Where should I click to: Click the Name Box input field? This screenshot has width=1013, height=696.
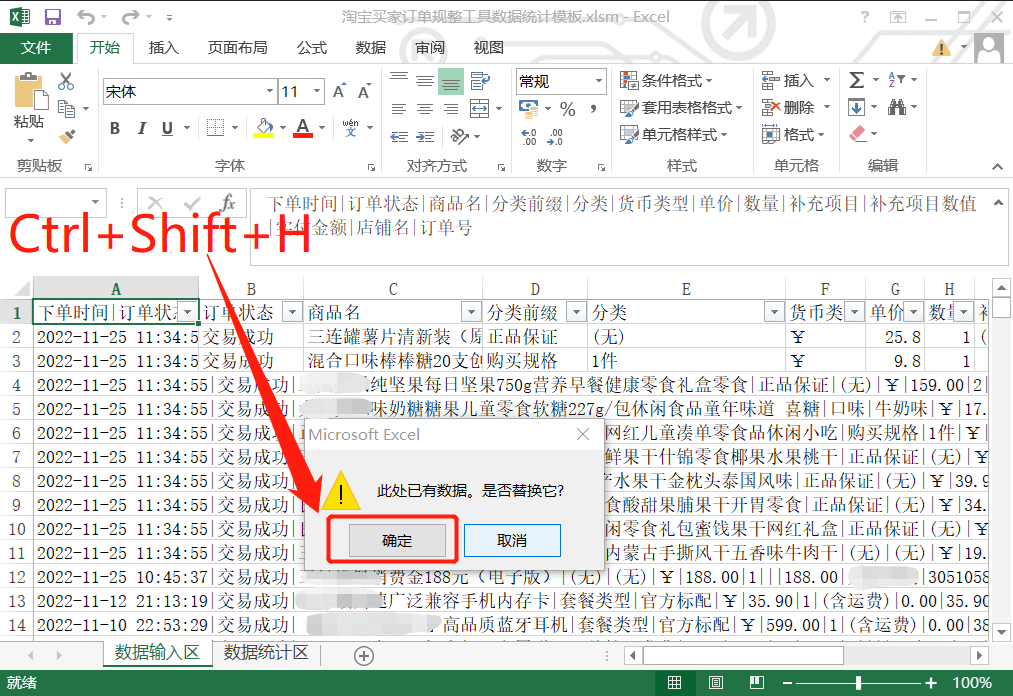coord(46,203)
